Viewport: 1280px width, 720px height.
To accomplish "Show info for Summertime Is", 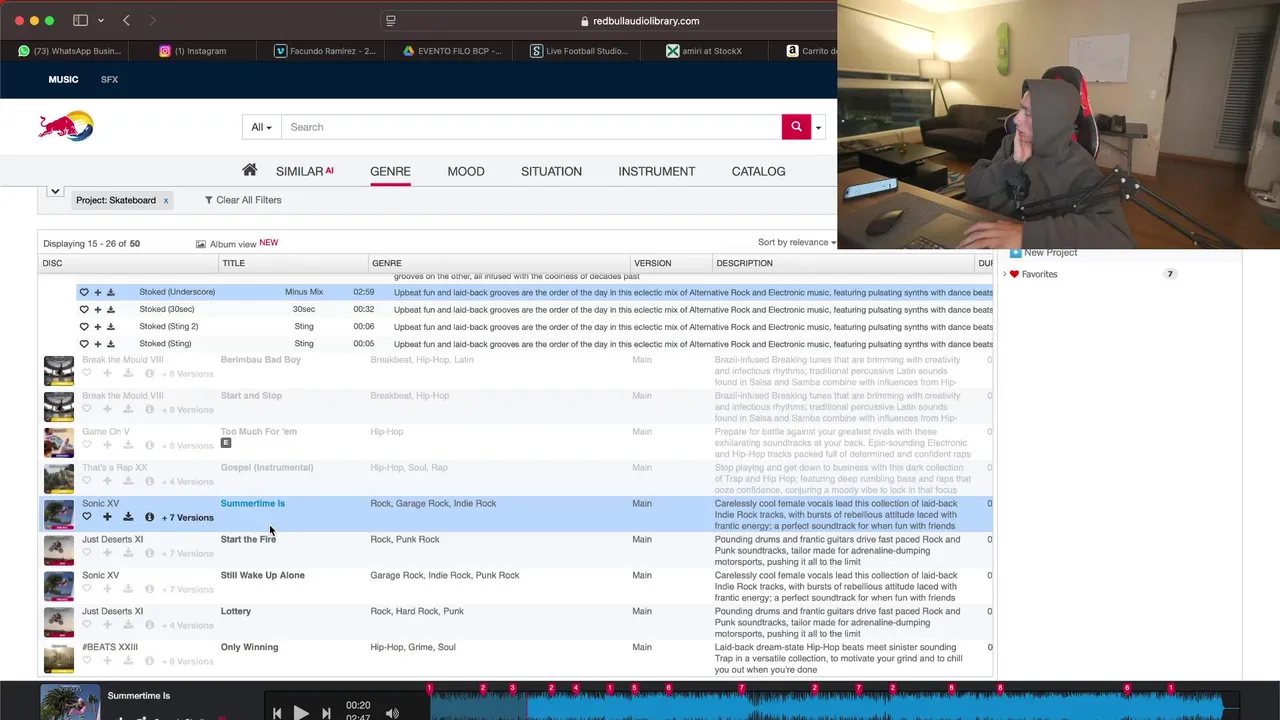I will click(149, 517).
